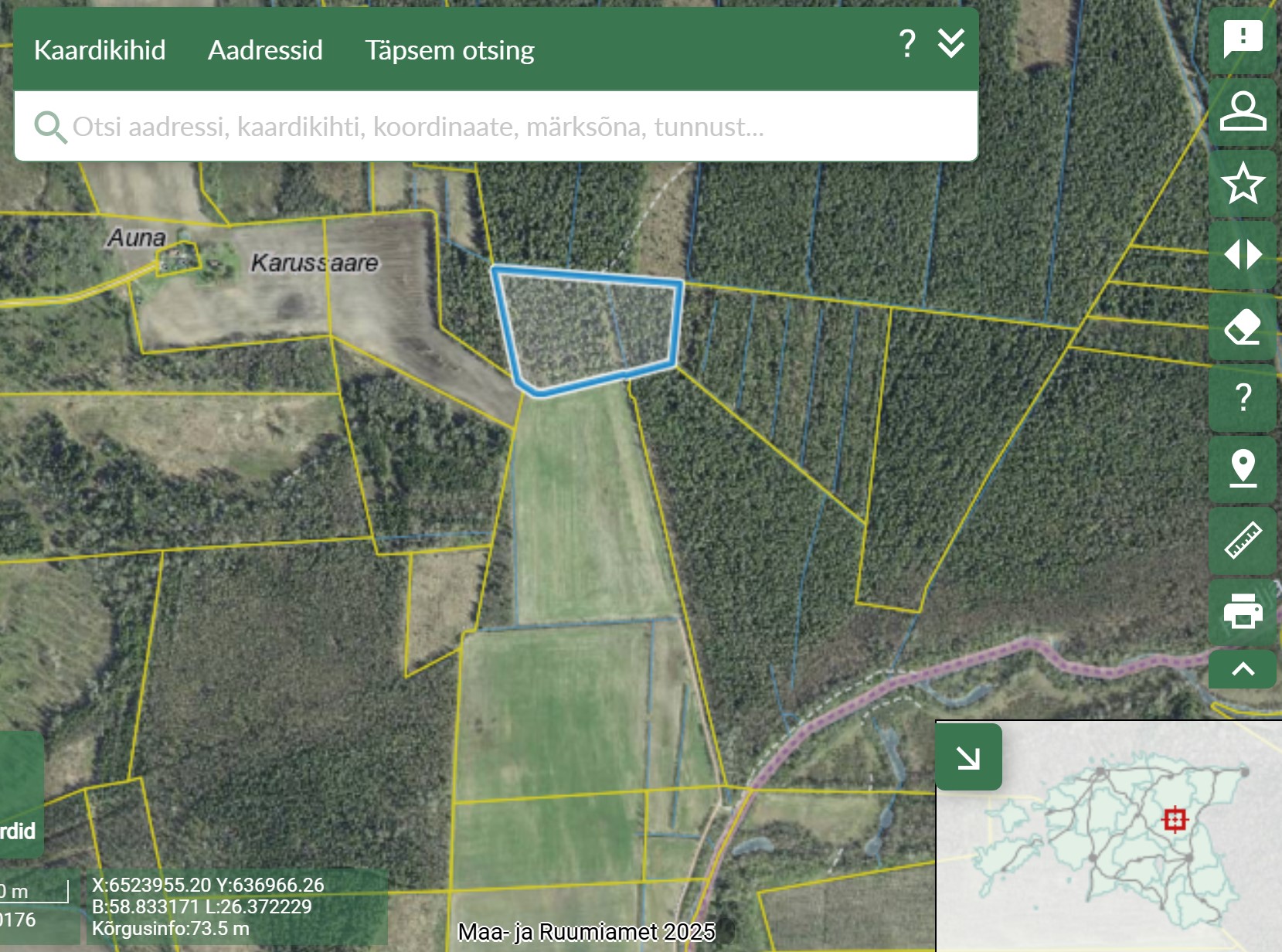The image size is (1282, 952).
Task: Select the ruler measurement tool
Action: point(1242,540)
